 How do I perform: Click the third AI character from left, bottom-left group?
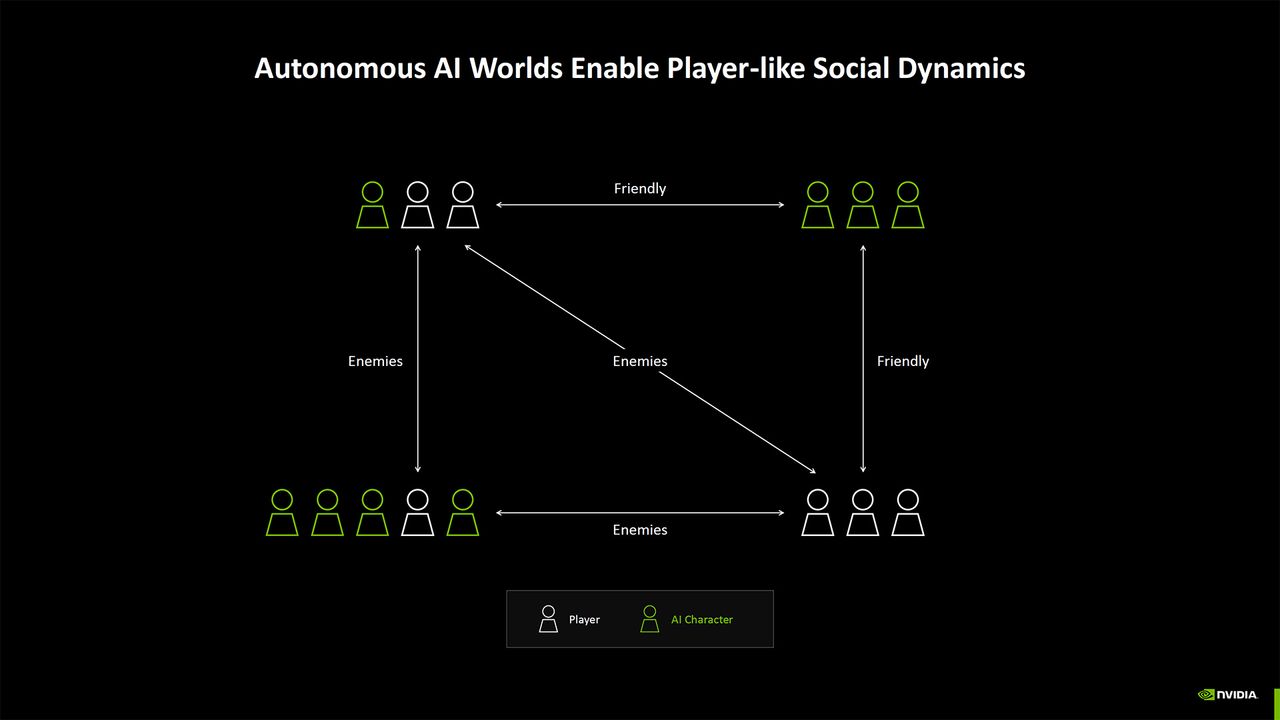373,512
